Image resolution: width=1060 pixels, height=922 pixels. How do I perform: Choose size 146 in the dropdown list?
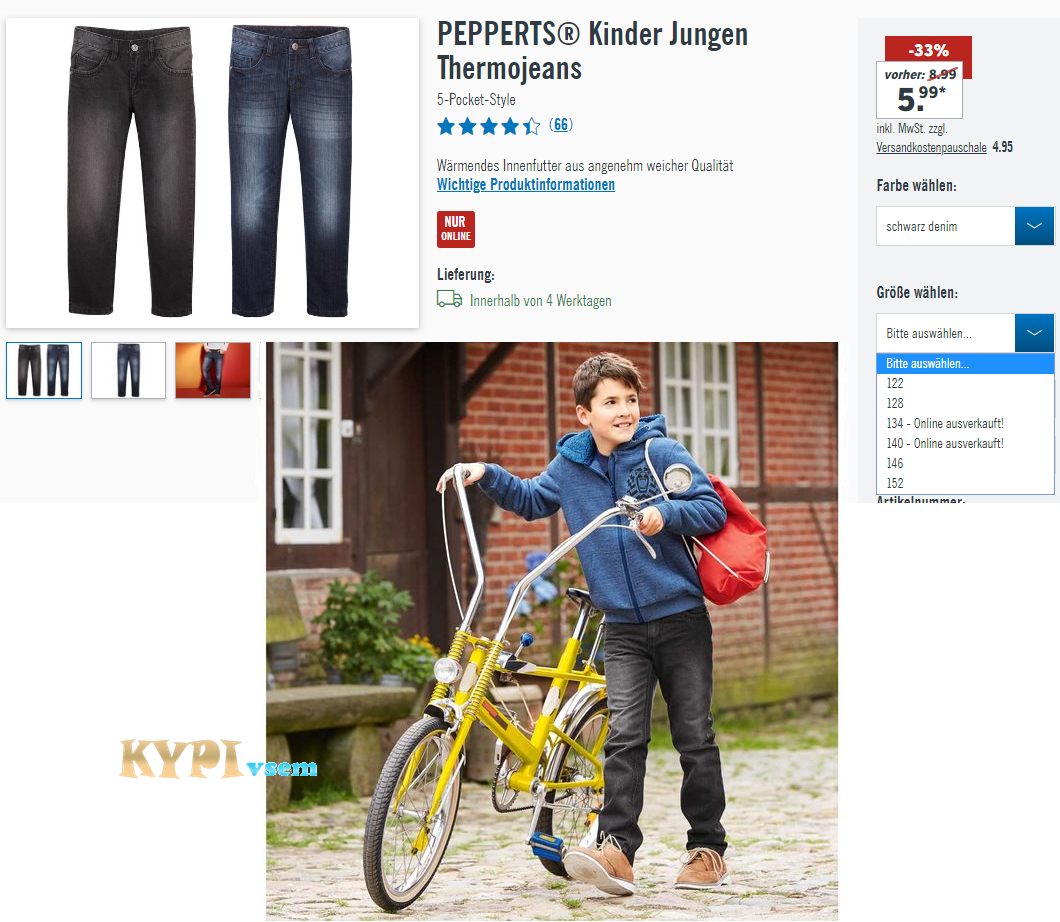(x=965, y=464)
